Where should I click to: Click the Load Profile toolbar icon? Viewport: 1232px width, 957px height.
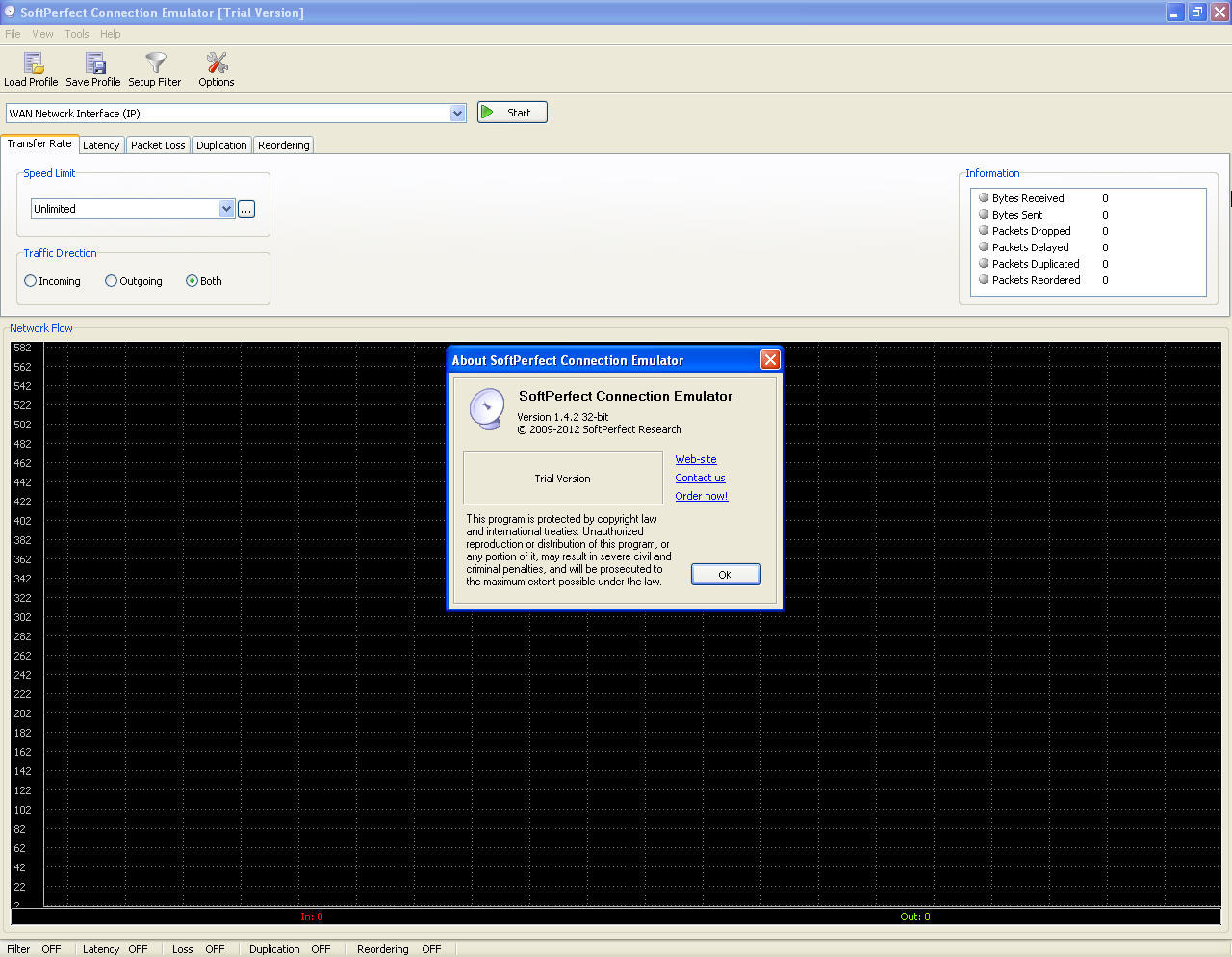click(x=34, y=64)
